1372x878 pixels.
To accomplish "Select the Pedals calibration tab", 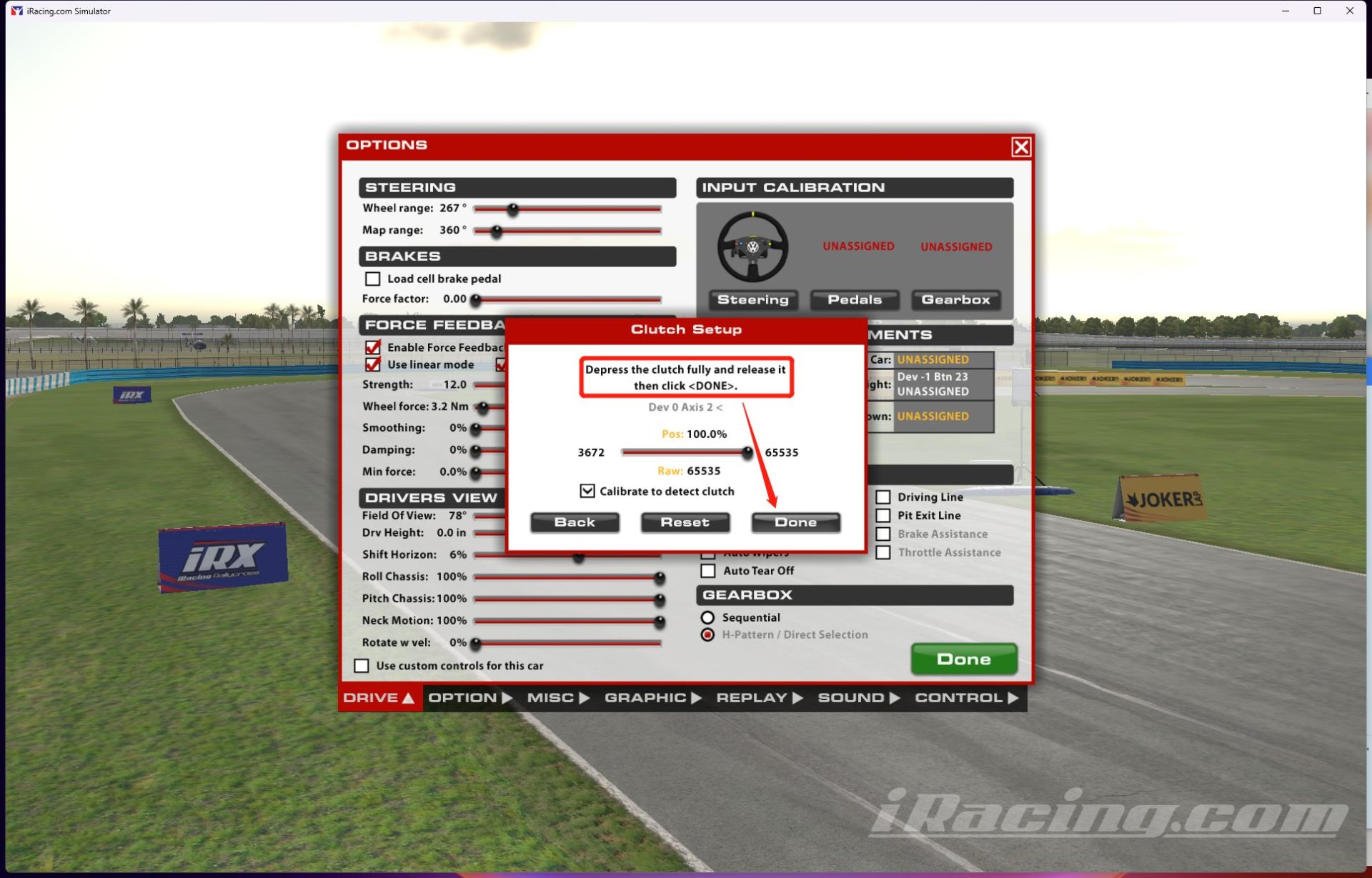I will 855,299.
